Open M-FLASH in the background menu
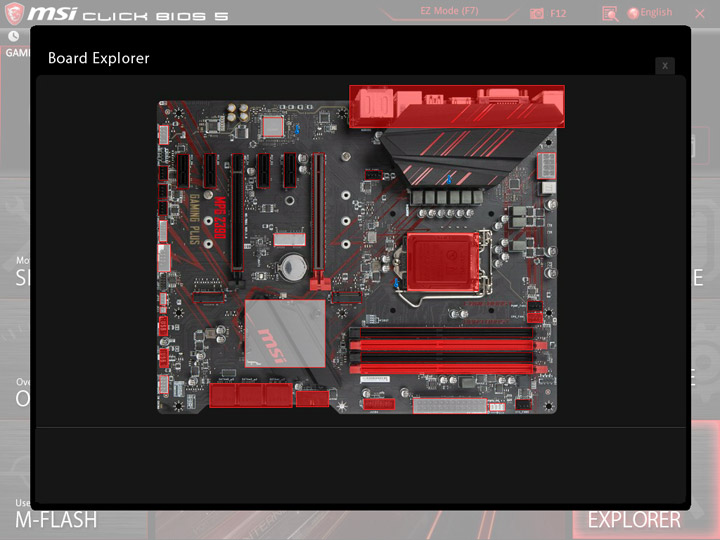Viewport: 720px width, 540px height. pyautogui.click(x=56, y=520)
